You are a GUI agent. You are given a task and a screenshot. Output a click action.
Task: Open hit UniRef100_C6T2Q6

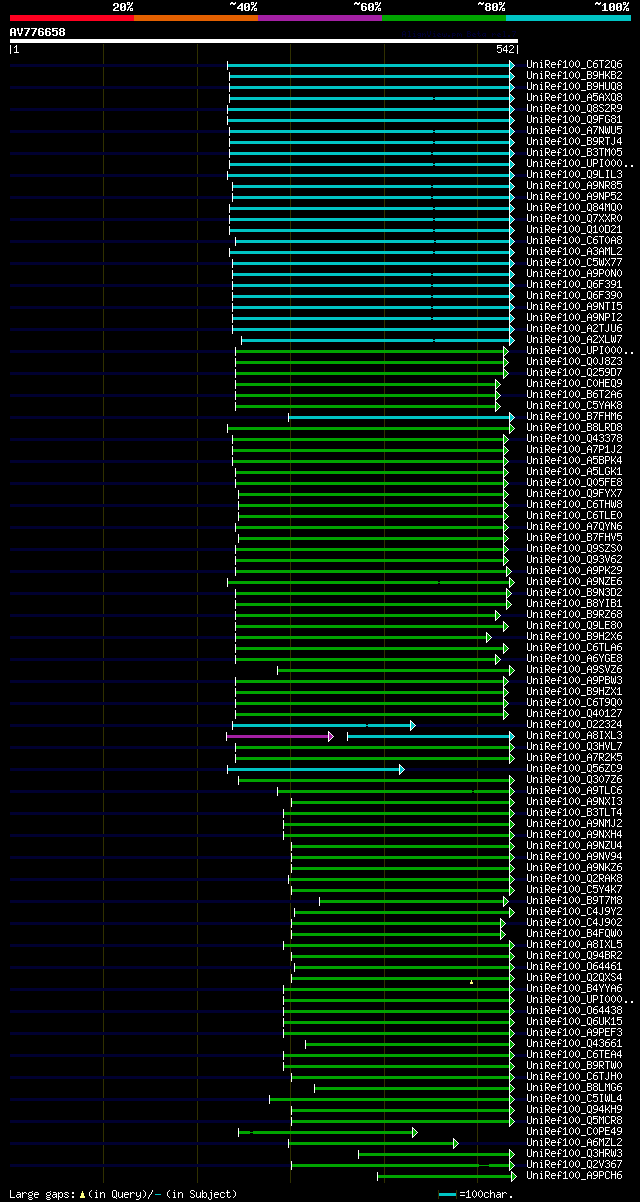point(575,65)
